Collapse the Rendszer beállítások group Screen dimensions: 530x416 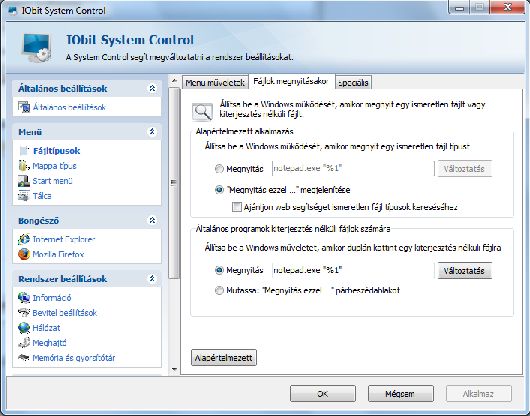click(152, 278)
